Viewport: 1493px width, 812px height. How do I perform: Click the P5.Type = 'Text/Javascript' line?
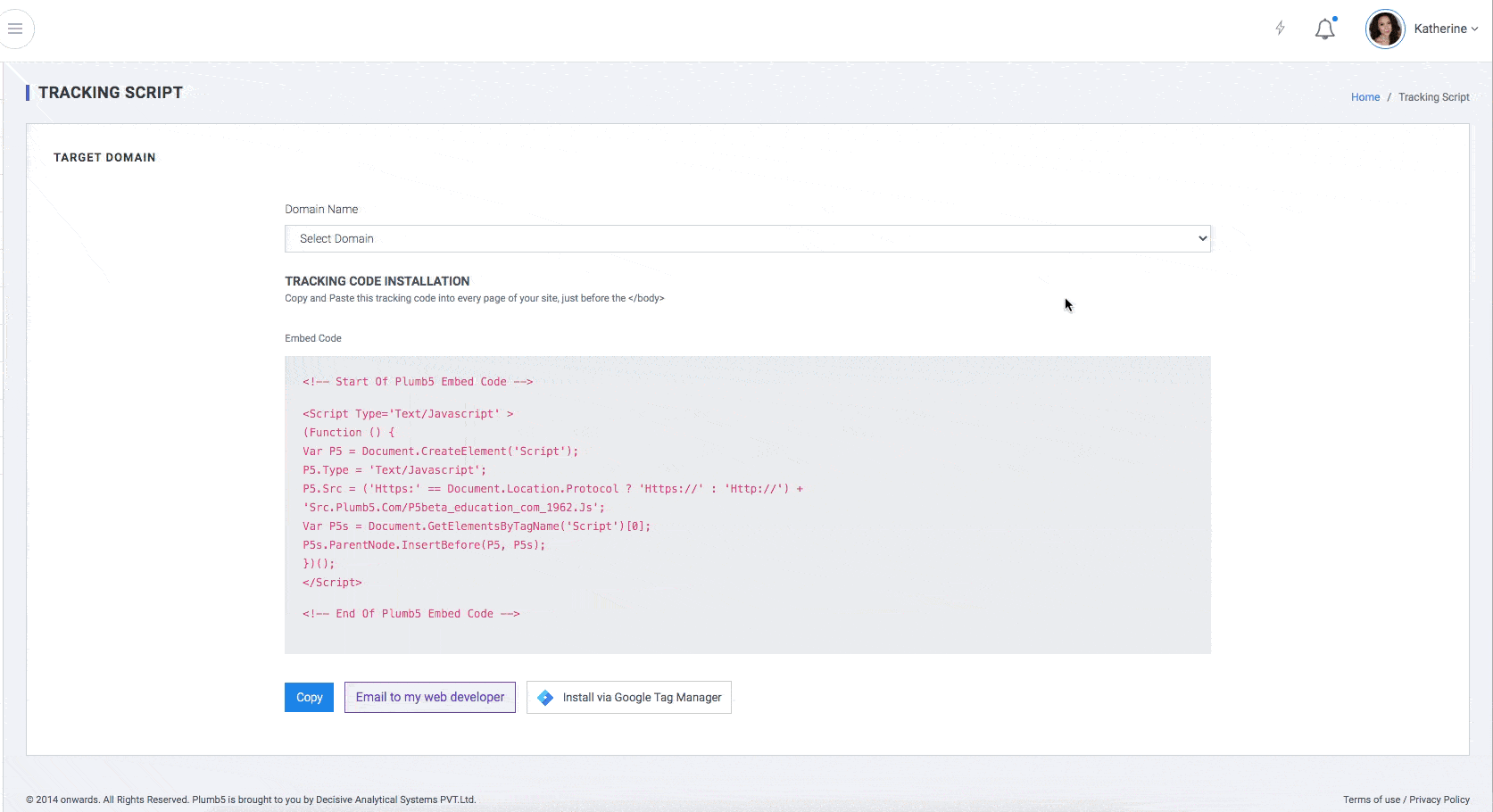point(394,470)
